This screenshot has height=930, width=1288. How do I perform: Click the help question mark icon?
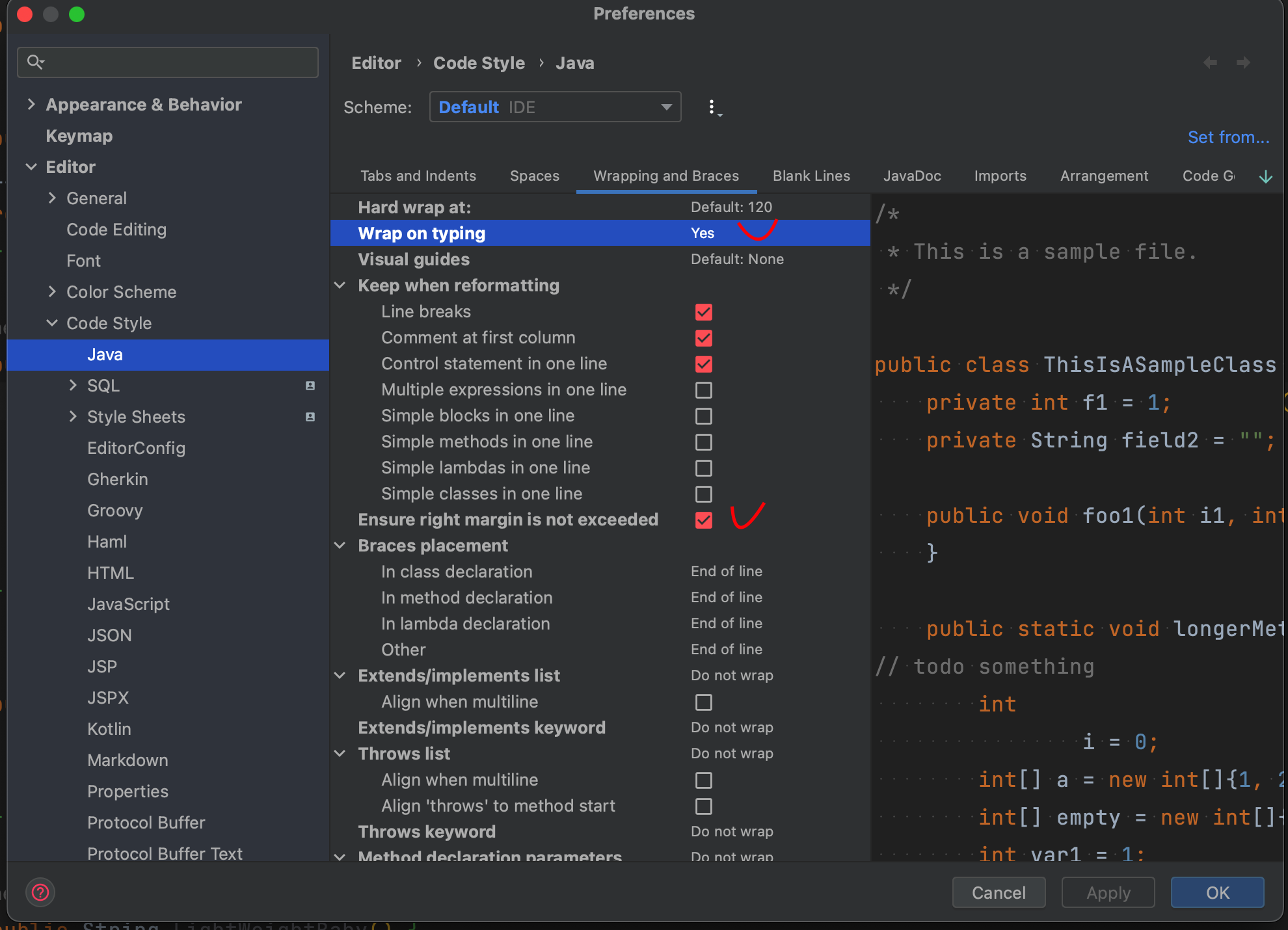[x=40, y=892]
